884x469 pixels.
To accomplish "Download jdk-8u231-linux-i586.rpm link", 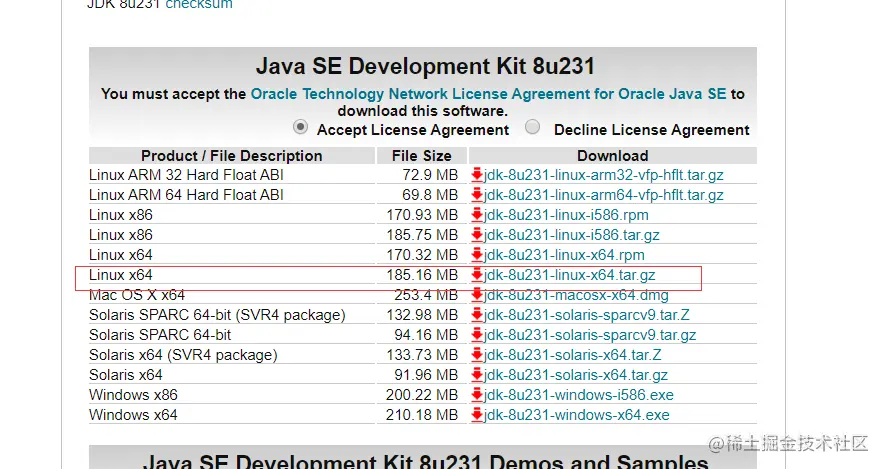I will click(x=566, y=215).
